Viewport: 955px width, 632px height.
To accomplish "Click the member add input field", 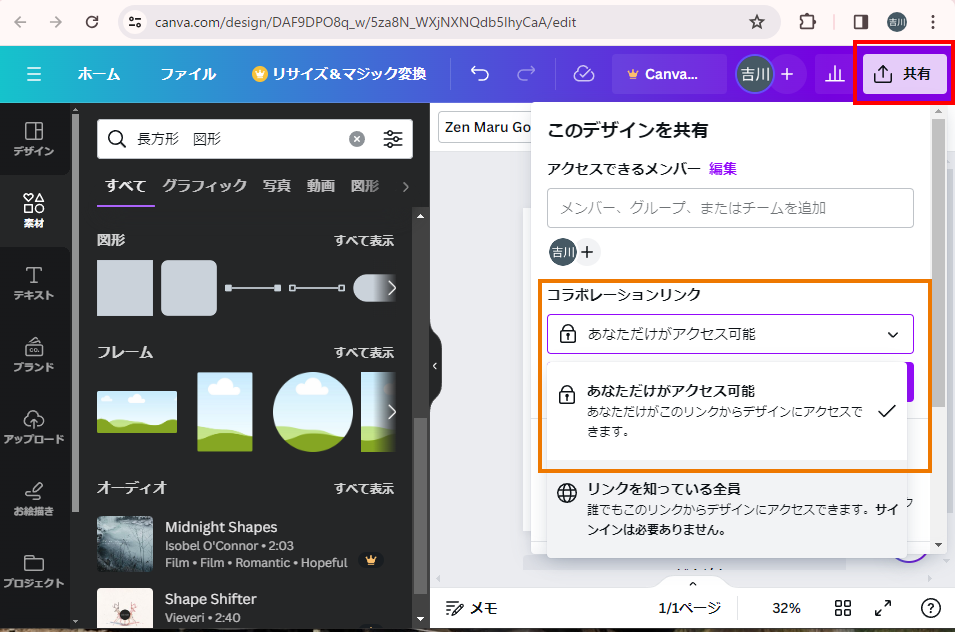I will click(x=730, y=208).
